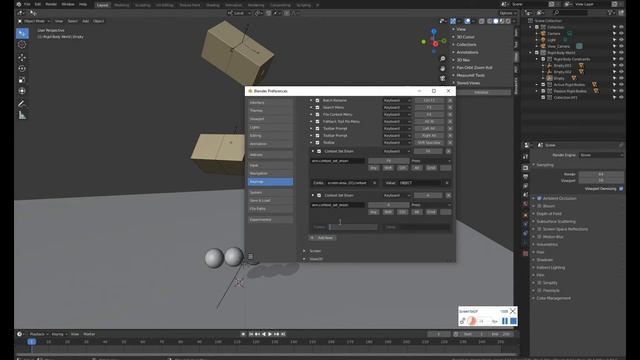Click the blue Z axis on navigation gizmo
Screen dimensions: 640x360
[434, 31]
